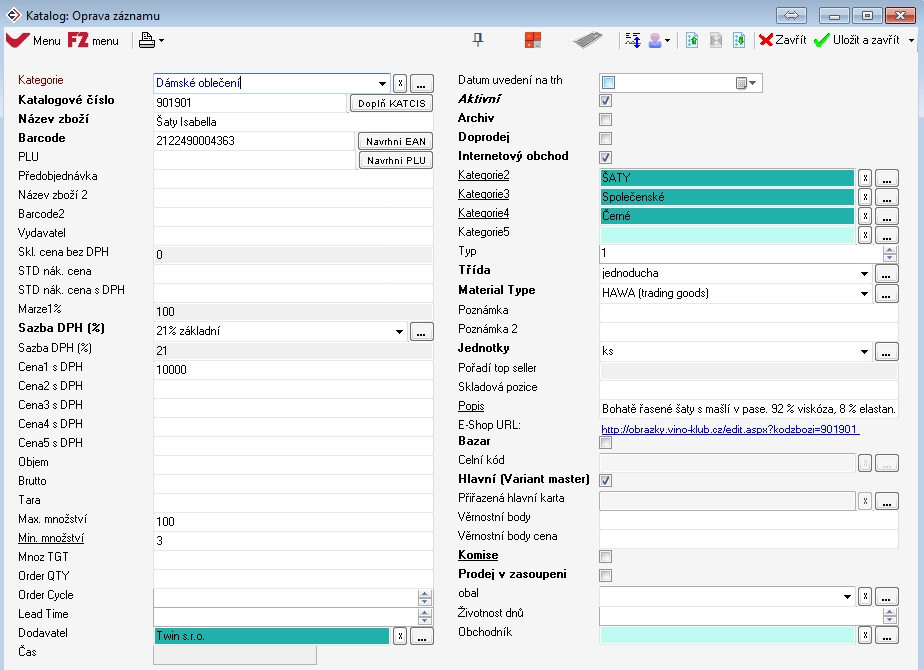Open Jednotky browse button (...)

[x=887, y=352]
